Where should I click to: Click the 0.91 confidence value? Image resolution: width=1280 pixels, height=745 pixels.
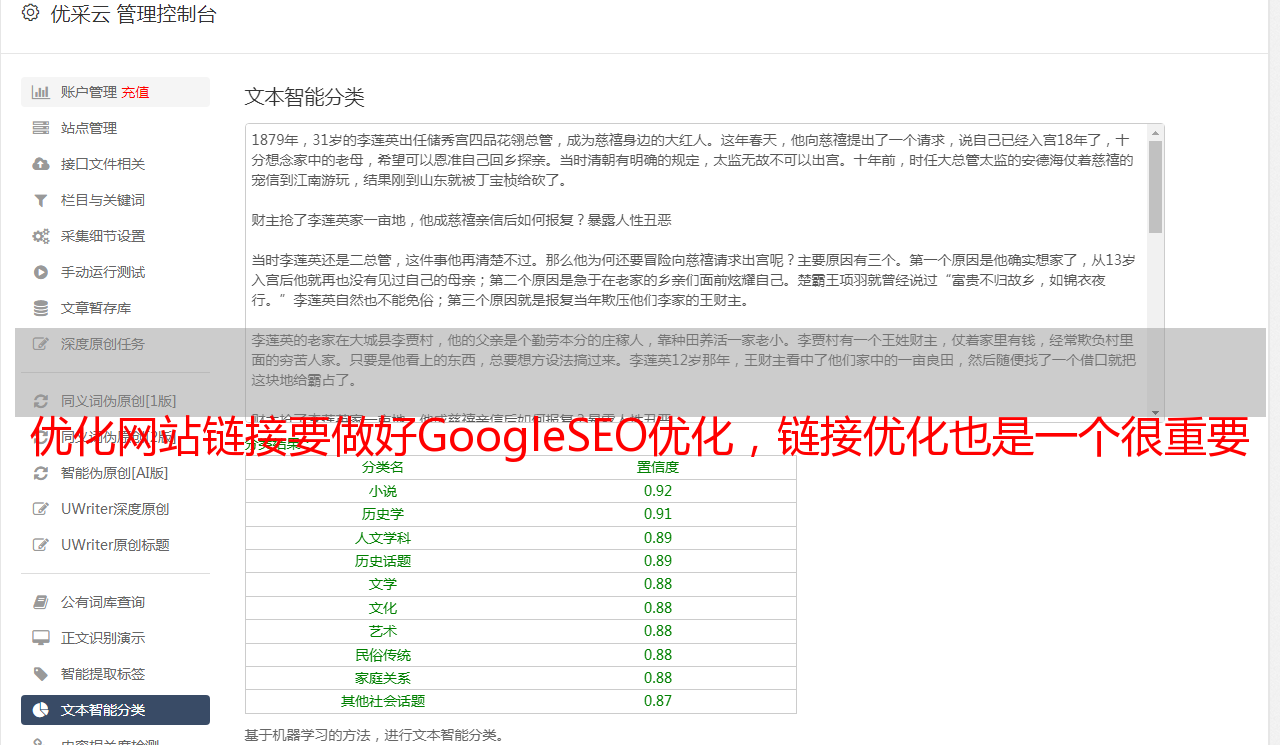pyautogui.click(x=658, y=514)
